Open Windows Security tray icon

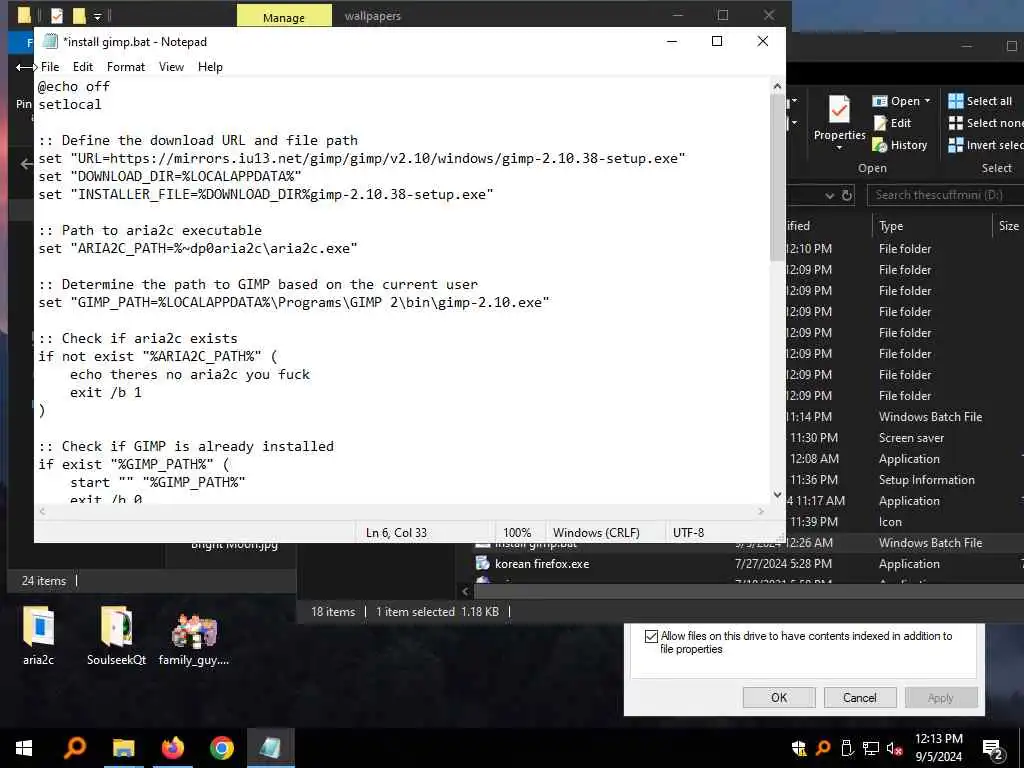[x=799, y=748]
